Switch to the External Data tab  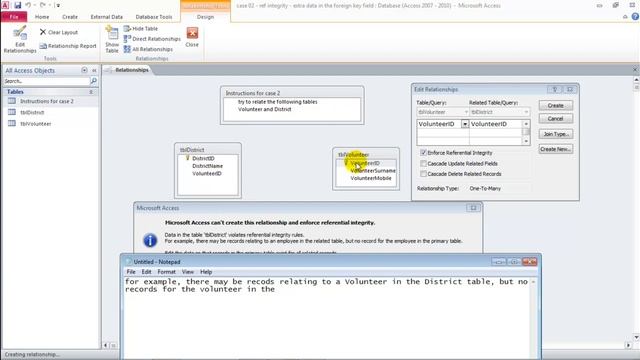107,17
